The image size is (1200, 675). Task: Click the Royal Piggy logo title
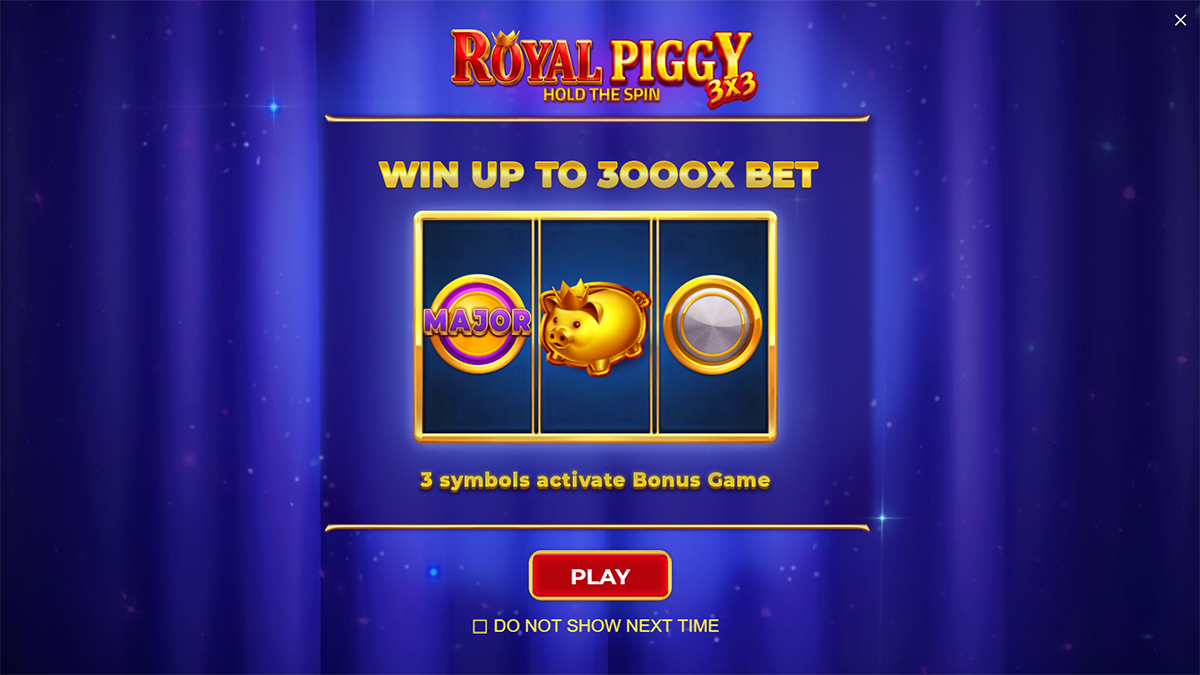click(600, 57)
